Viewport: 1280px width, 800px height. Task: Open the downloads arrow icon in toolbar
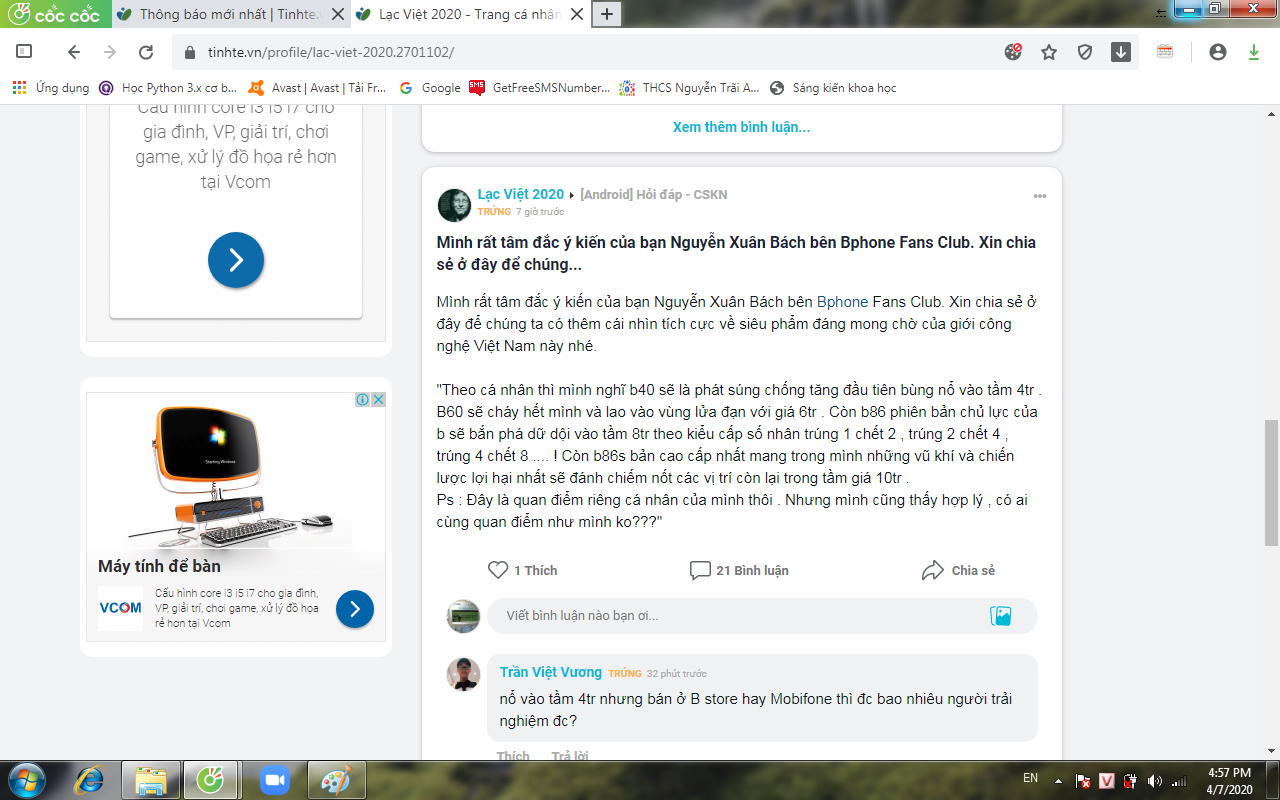[1121, 52]
